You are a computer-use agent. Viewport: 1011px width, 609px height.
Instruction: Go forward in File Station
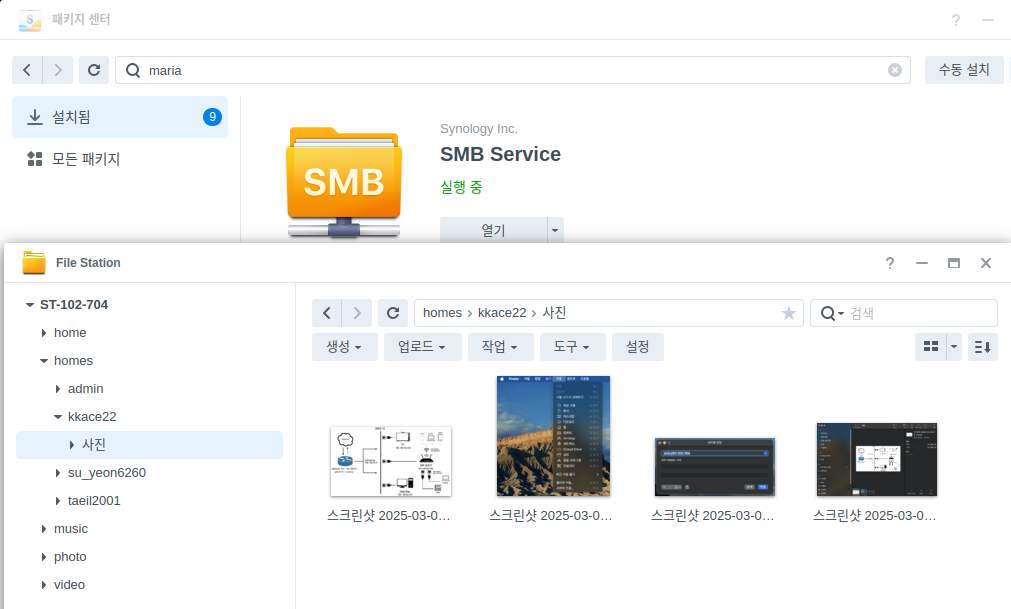tap(357, 313)
